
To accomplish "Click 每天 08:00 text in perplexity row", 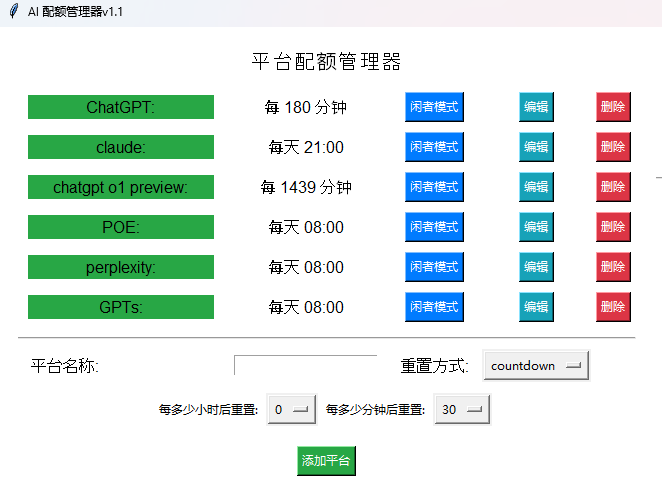I will (306, 267).
